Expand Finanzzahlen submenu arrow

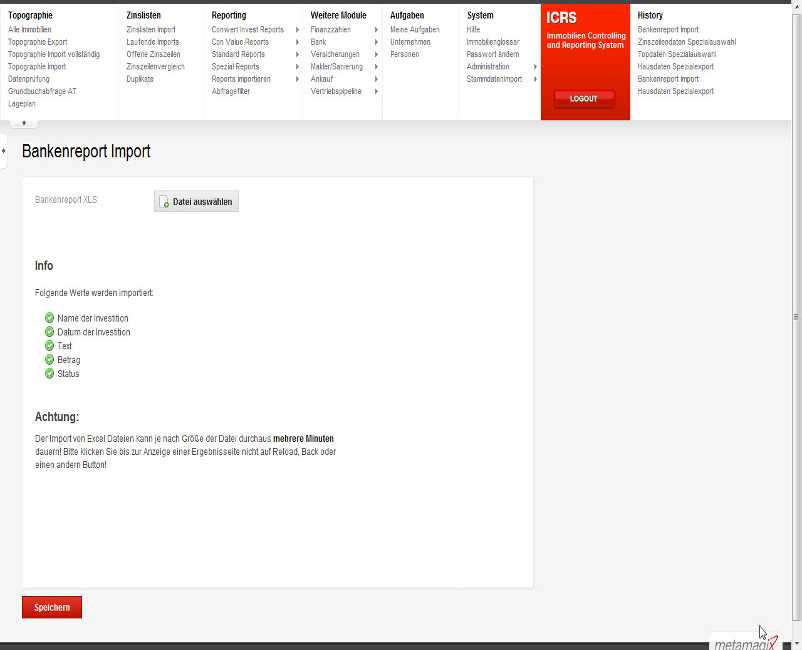coord(376,30)
